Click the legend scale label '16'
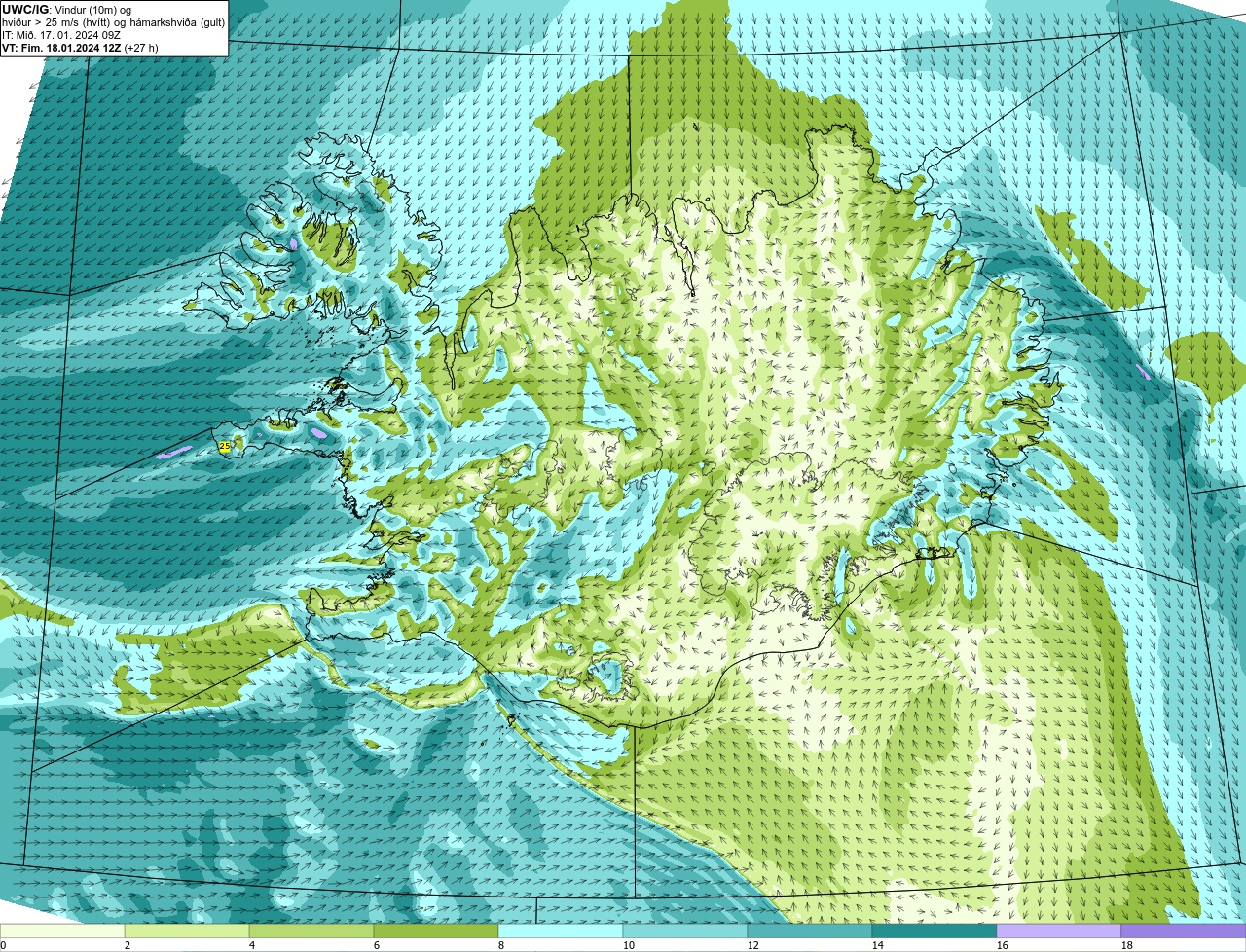 coord(1002,945)
